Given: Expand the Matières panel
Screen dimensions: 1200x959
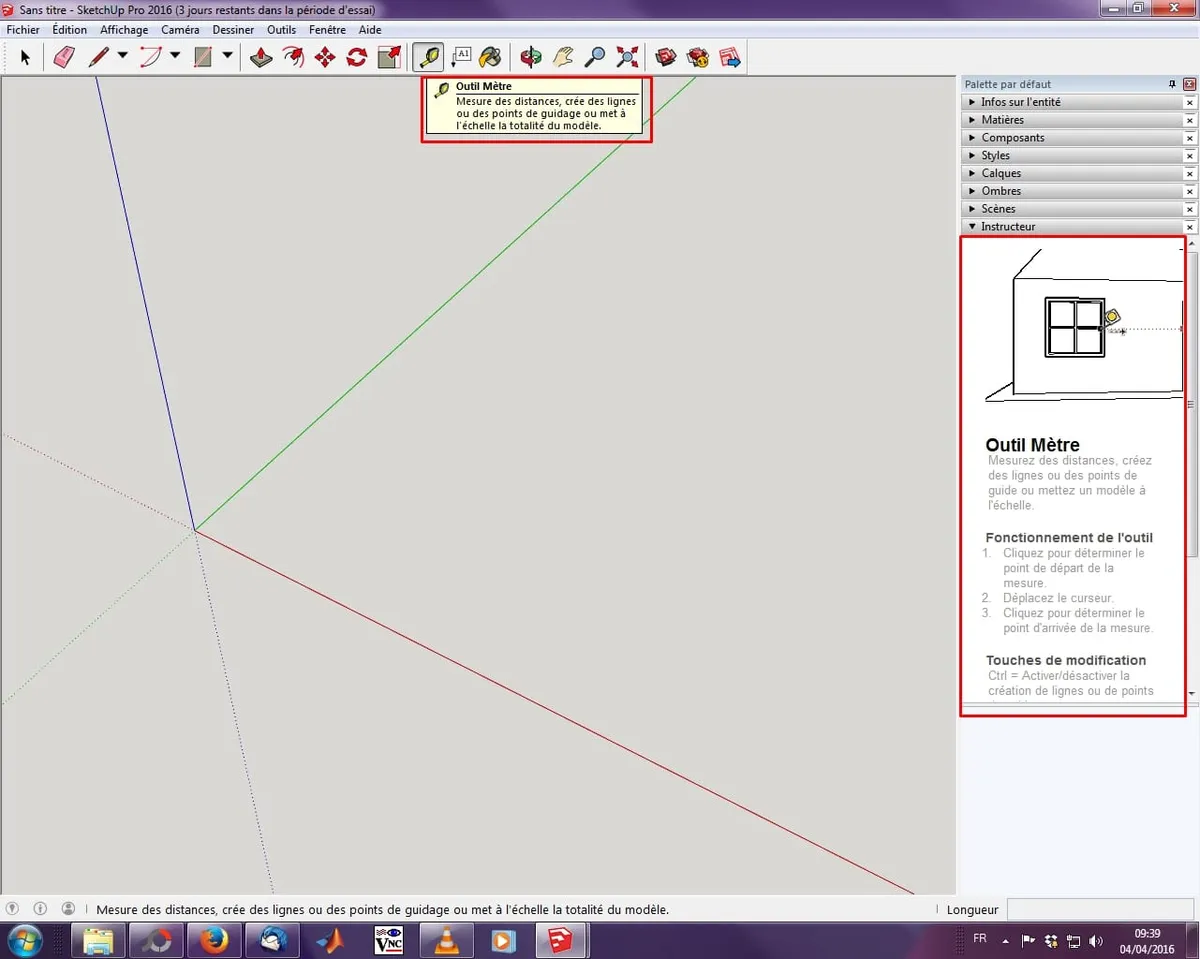Looking at the screenshot, I should coord(1071,120).
